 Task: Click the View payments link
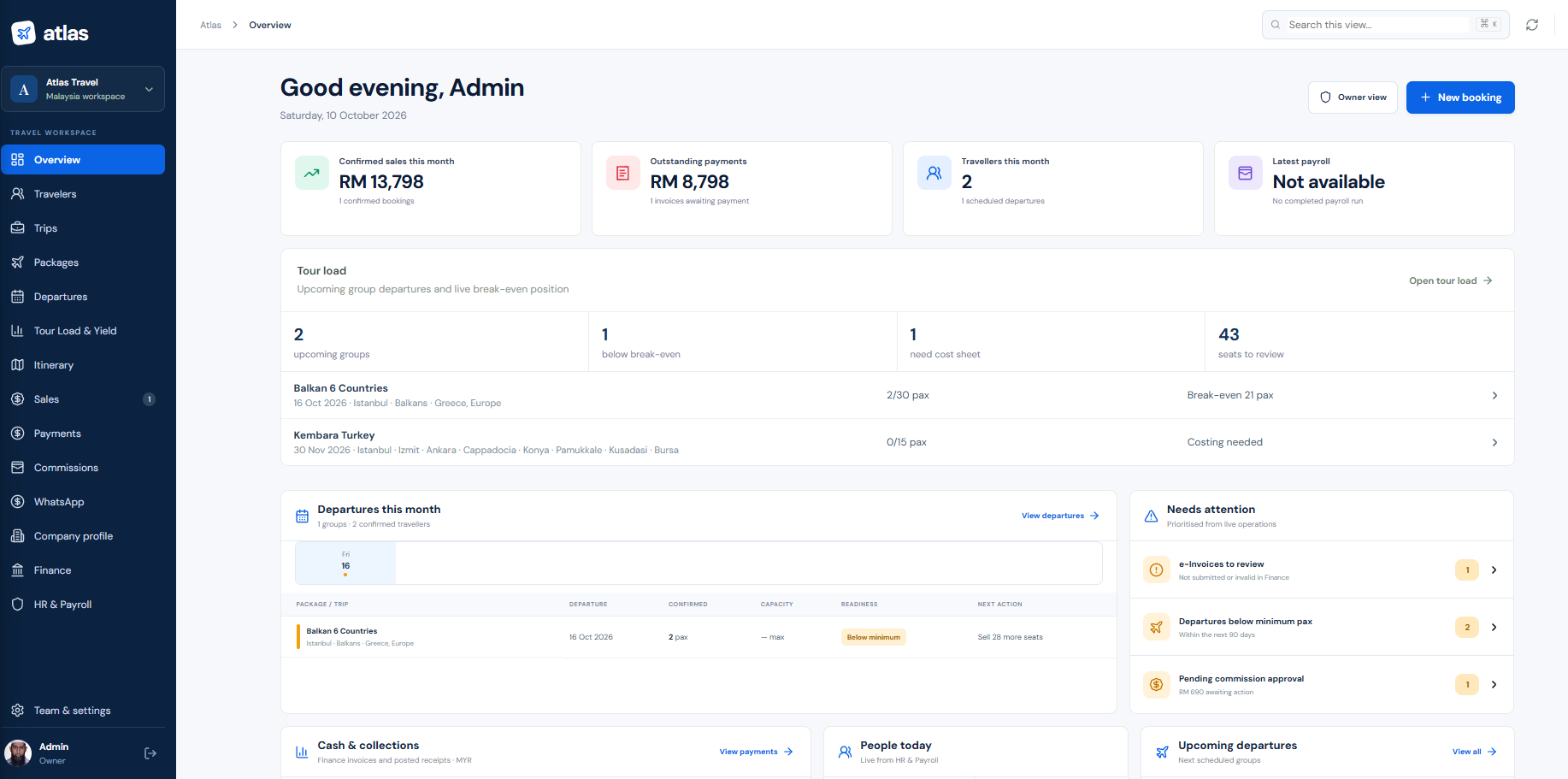point(756,752)
